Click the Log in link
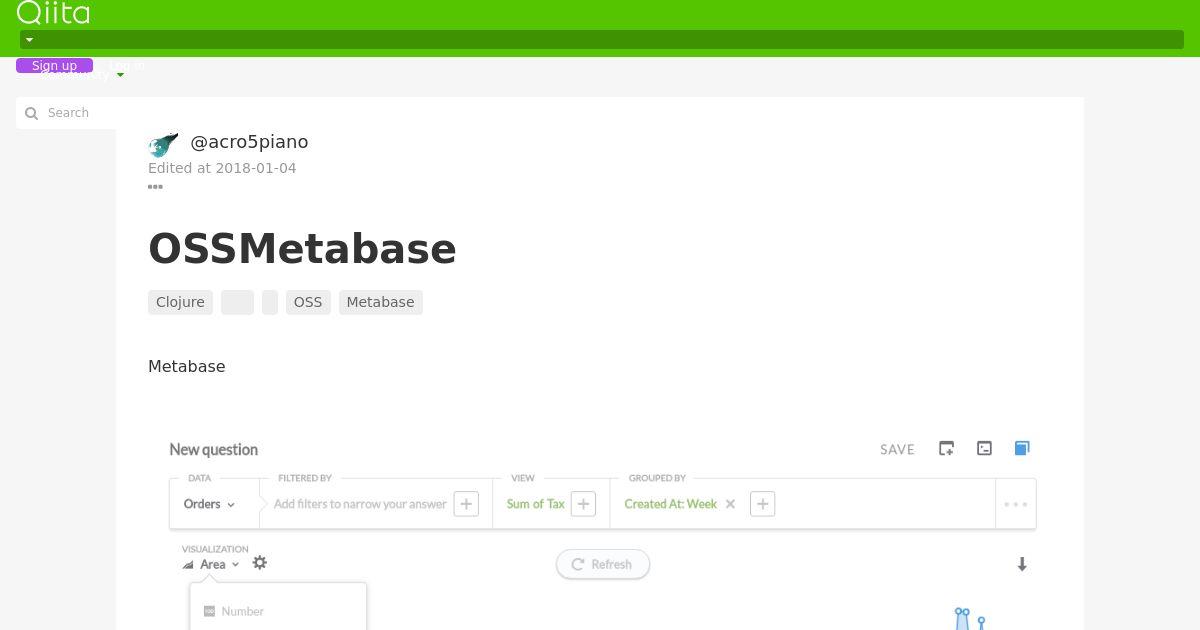This screenshot has height=630, width=1200. click(x=127, y=66)
